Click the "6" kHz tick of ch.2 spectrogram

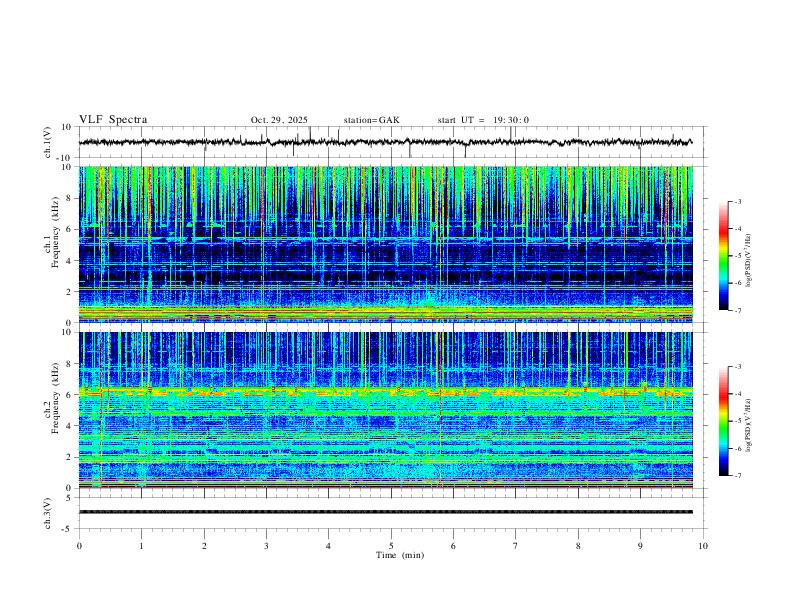click(x=71, y=395)
